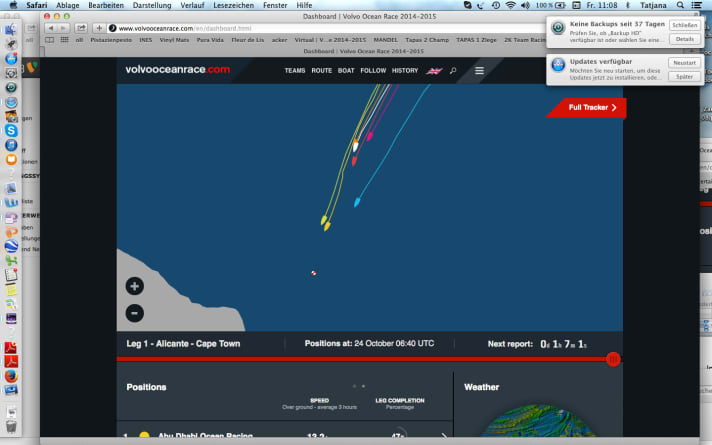
Task: Open Spotlight search in menu bar
Action: (680, 5)
